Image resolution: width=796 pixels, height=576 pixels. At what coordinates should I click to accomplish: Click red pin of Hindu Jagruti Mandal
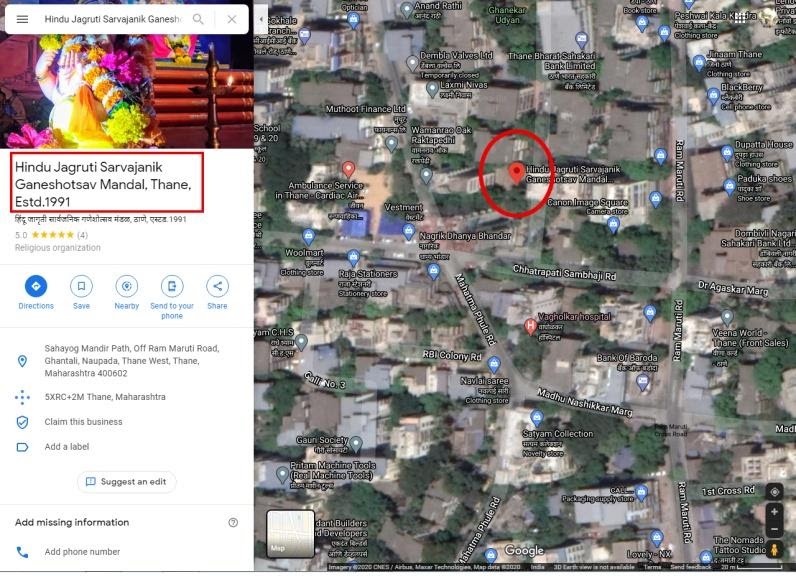(x=516, y=173)
